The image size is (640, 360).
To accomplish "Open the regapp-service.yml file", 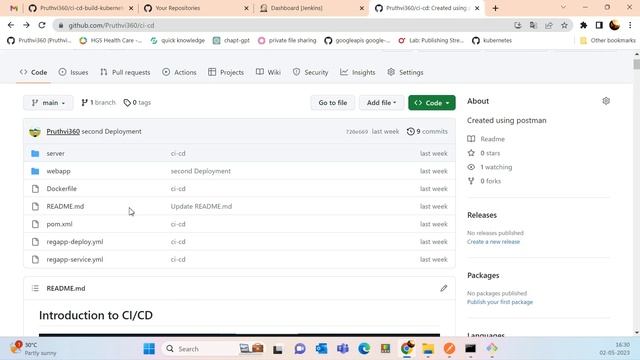I will (x=75, y=260).
